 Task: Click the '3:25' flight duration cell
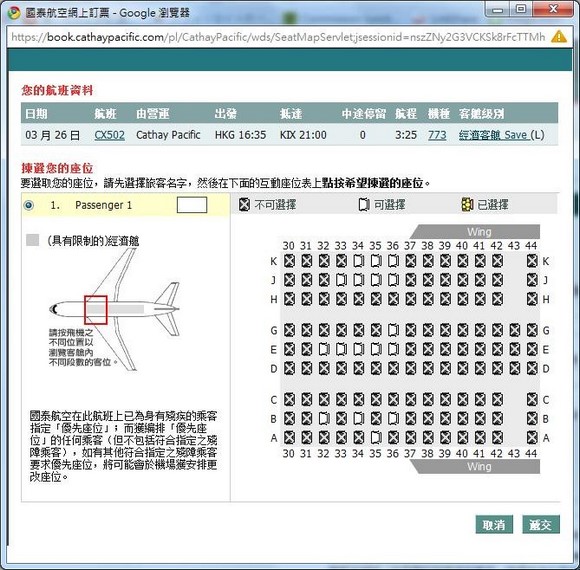406,135
